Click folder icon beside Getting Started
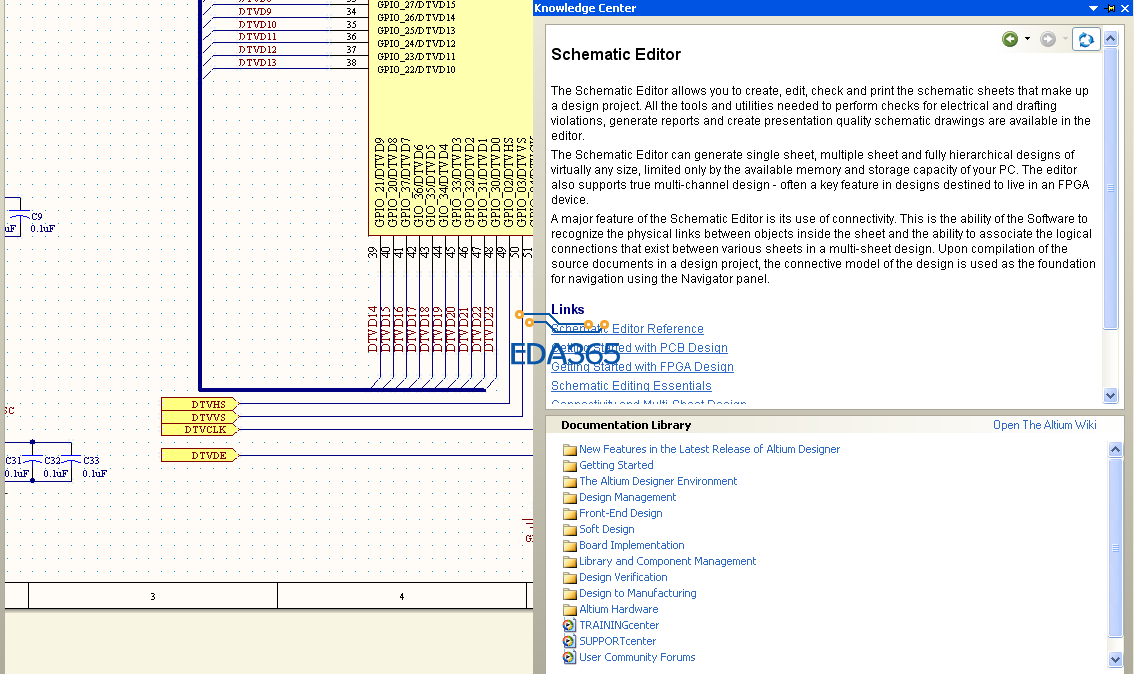 pos(569,466)
